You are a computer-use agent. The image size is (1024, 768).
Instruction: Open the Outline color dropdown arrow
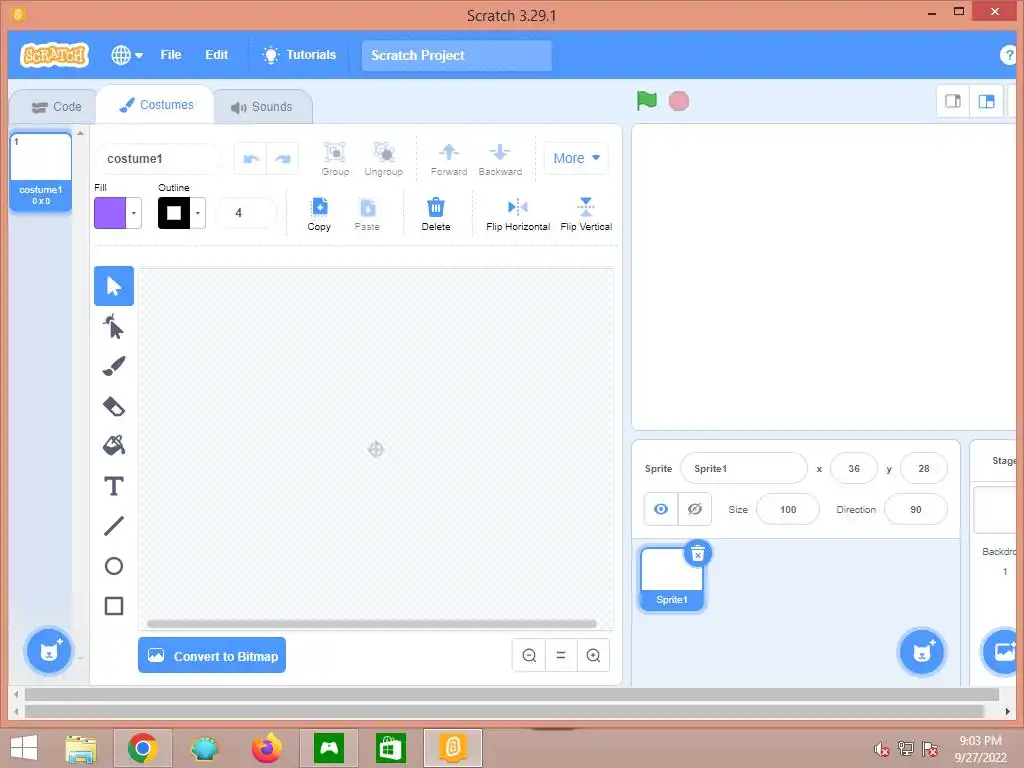click(198, 213)
